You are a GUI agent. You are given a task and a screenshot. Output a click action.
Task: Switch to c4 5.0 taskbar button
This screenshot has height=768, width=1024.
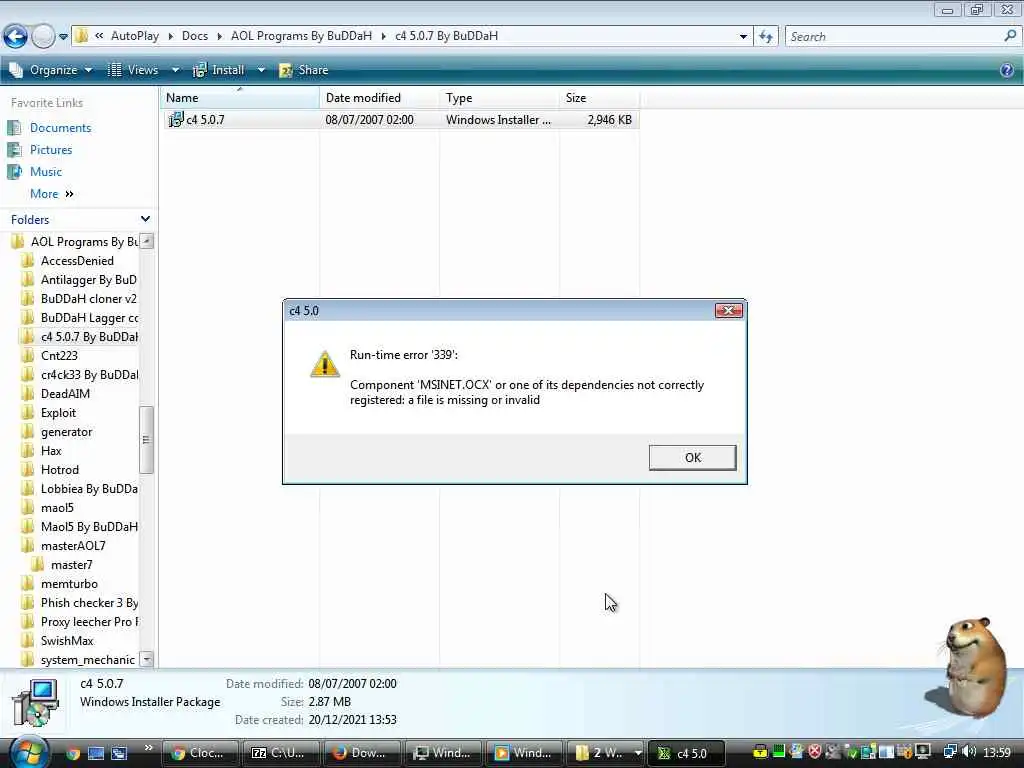tap(686, 753)
